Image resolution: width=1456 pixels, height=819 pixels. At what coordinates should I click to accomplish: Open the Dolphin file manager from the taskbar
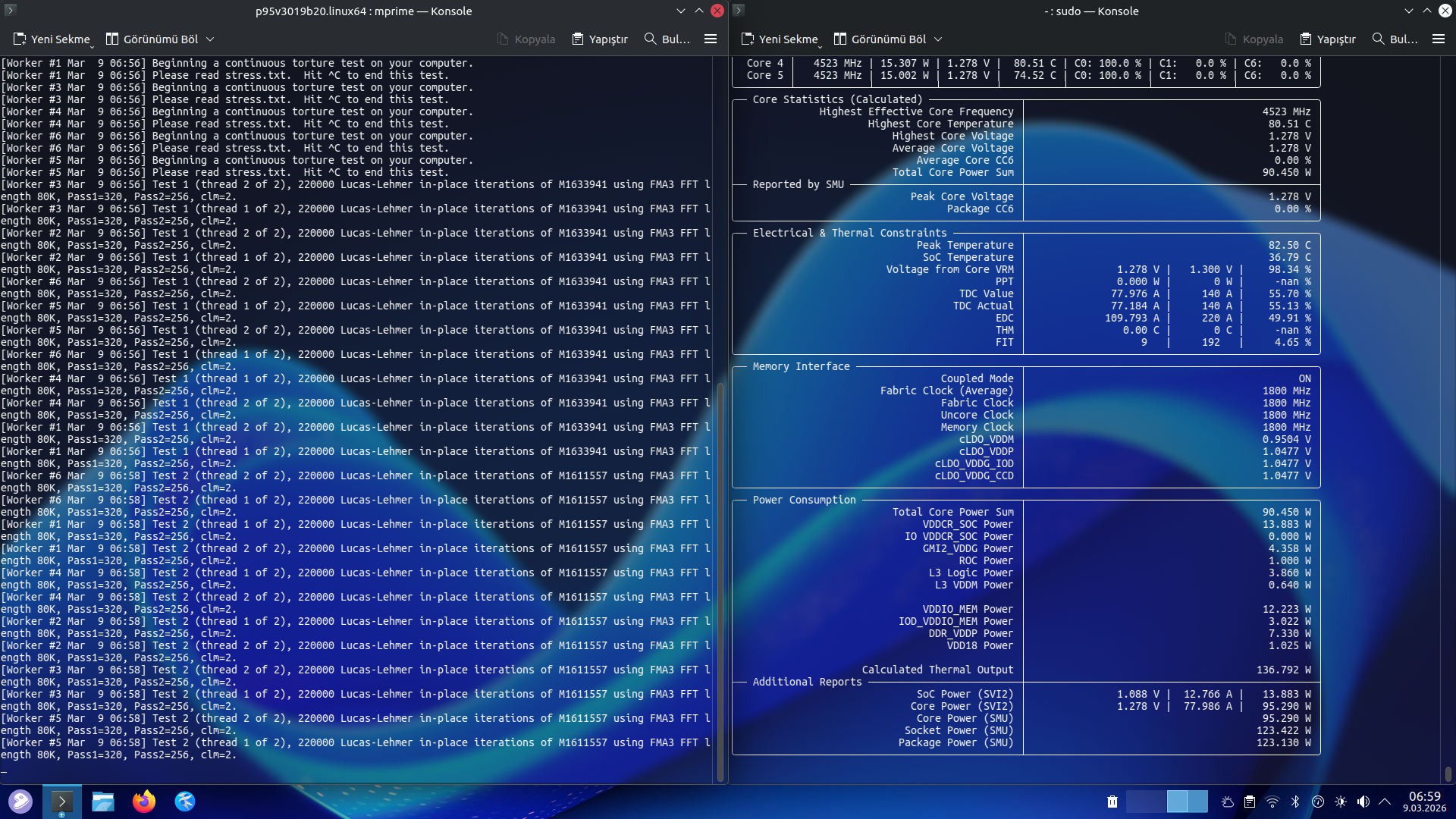click(102, 802)
